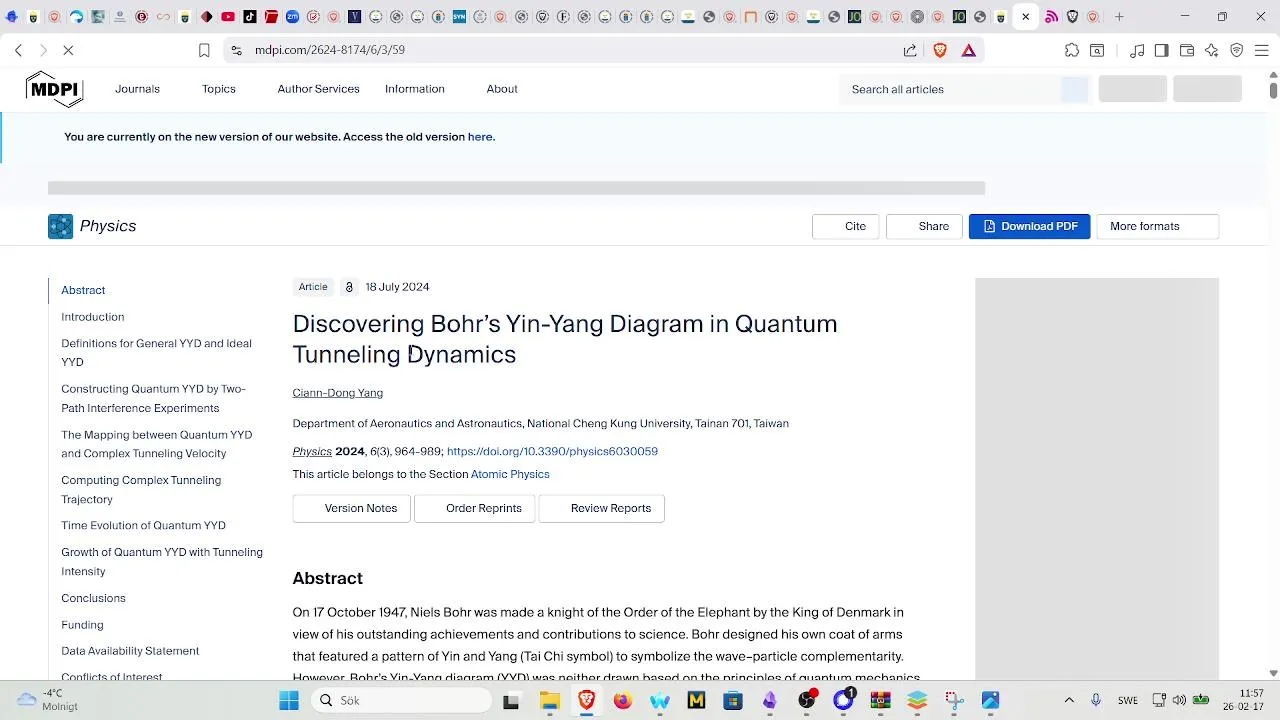
Task: Jump to Computing Complex Tunneling Trajectory
Action: [x=141, y=490]
